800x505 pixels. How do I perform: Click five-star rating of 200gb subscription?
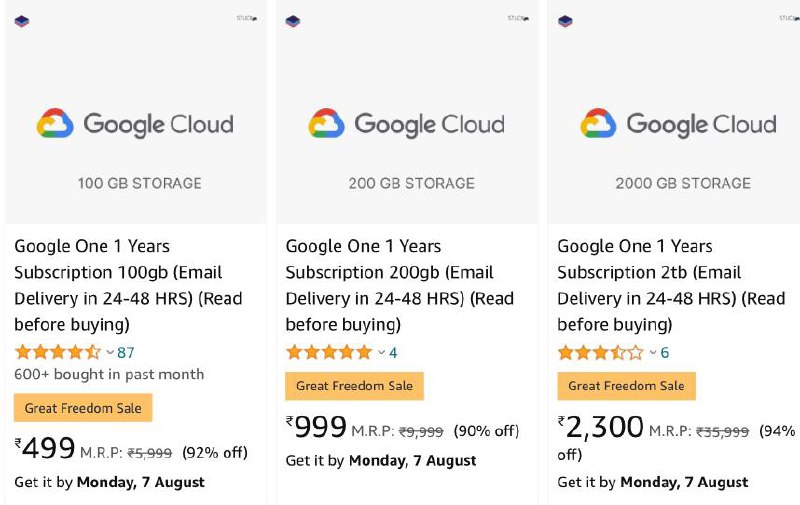click(x=329, y=352)
